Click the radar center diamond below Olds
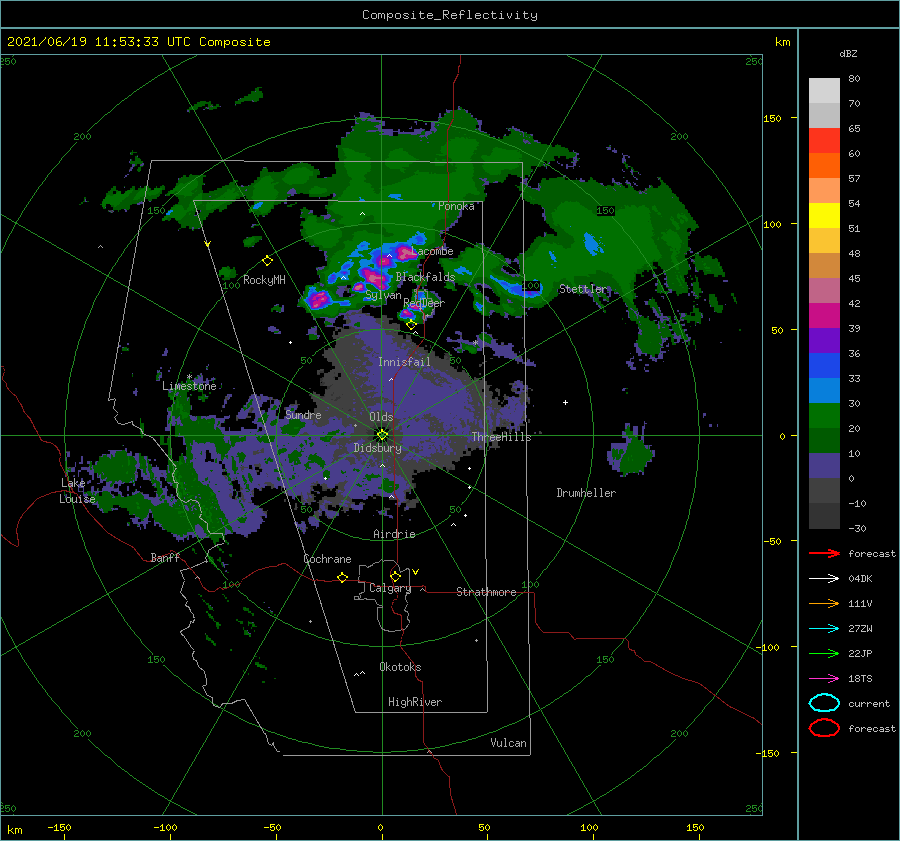The image size is (900, 841). pos(382,435)
